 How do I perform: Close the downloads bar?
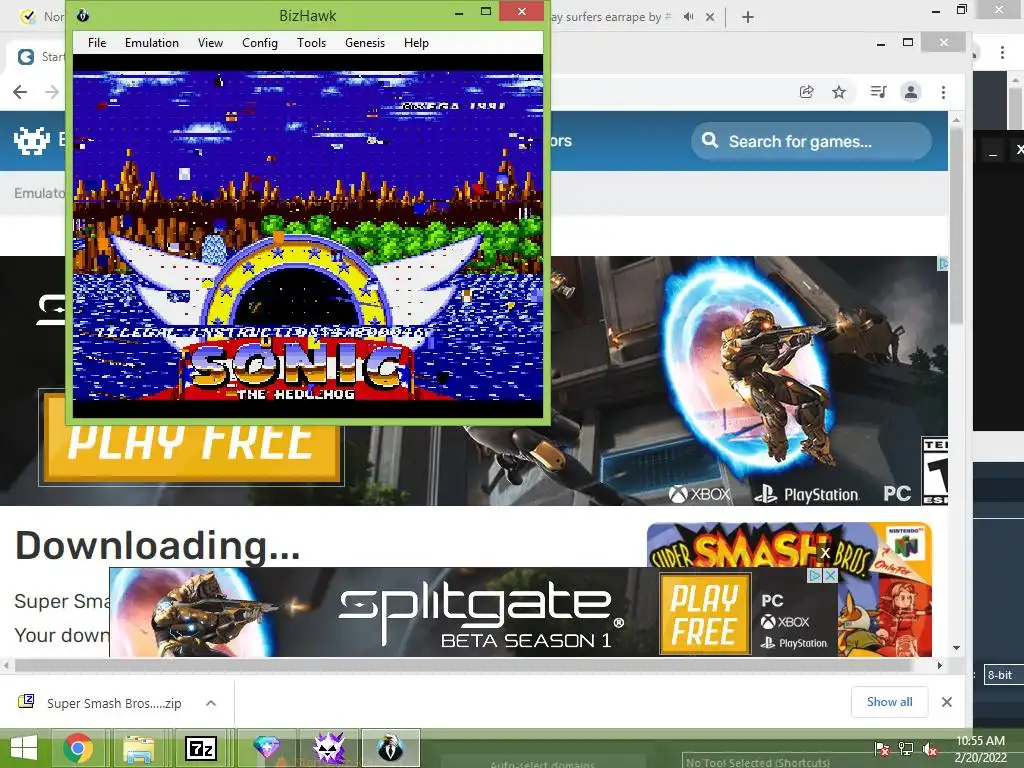(946, 702)
